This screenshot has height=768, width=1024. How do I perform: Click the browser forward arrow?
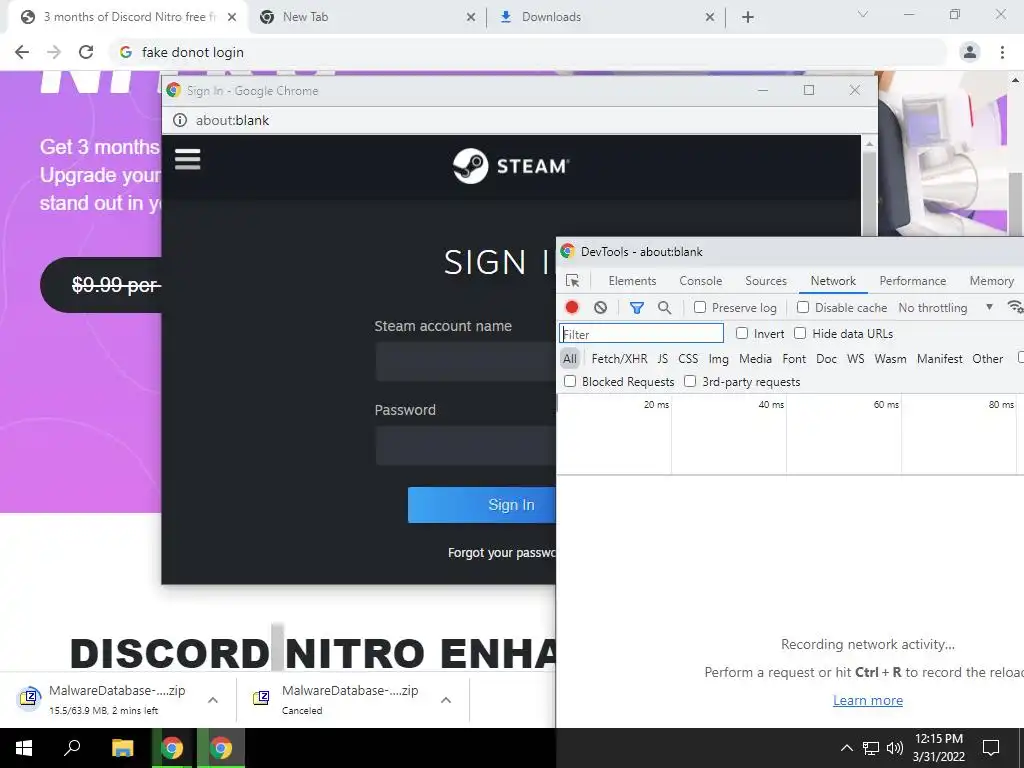[x=54, y=52]
